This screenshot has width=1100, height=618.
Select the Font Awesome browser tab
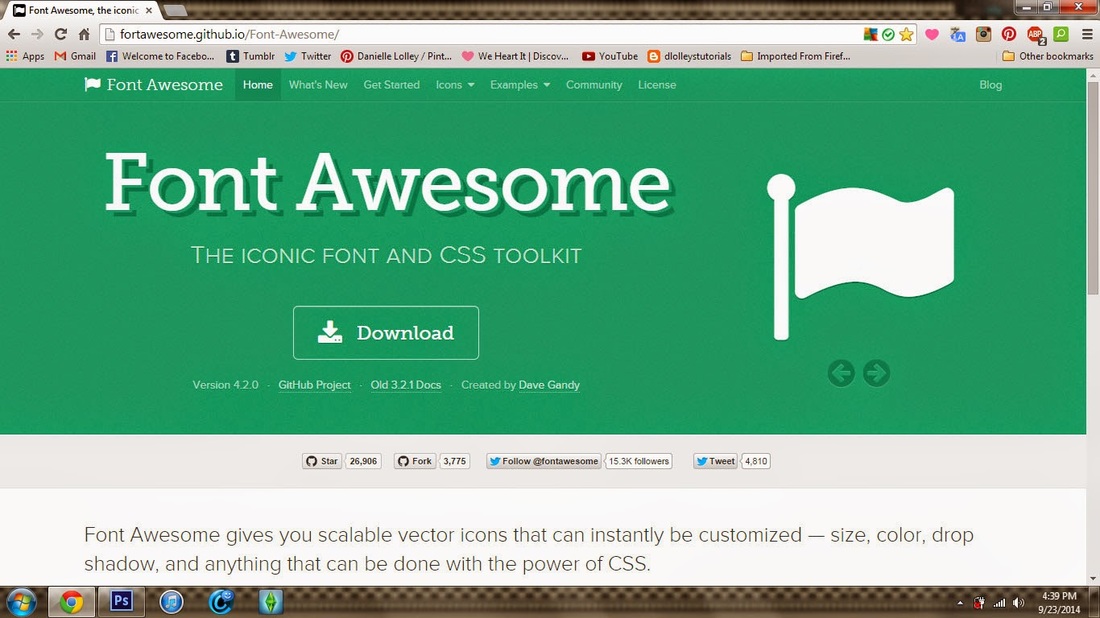(83, 11)
